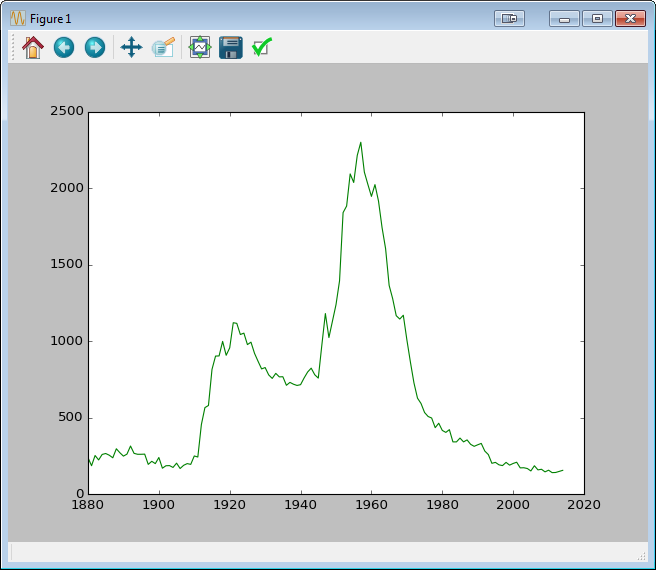Viewport: 656px width, 570px height.
Task: Click the empty status bar area
Action: (x=320, y=552)
